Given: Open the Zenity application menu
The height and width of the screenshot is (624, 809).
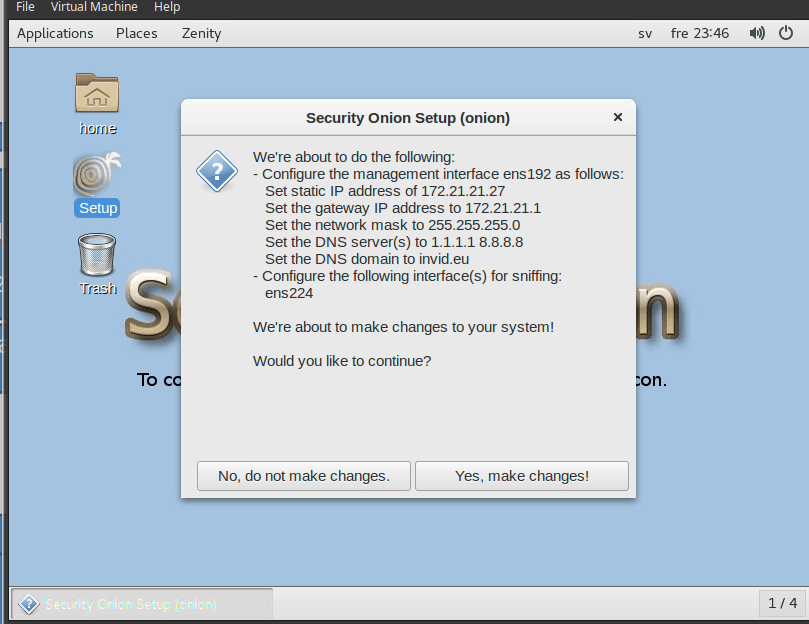Looking at the screenshot, I should coord(201,33).
